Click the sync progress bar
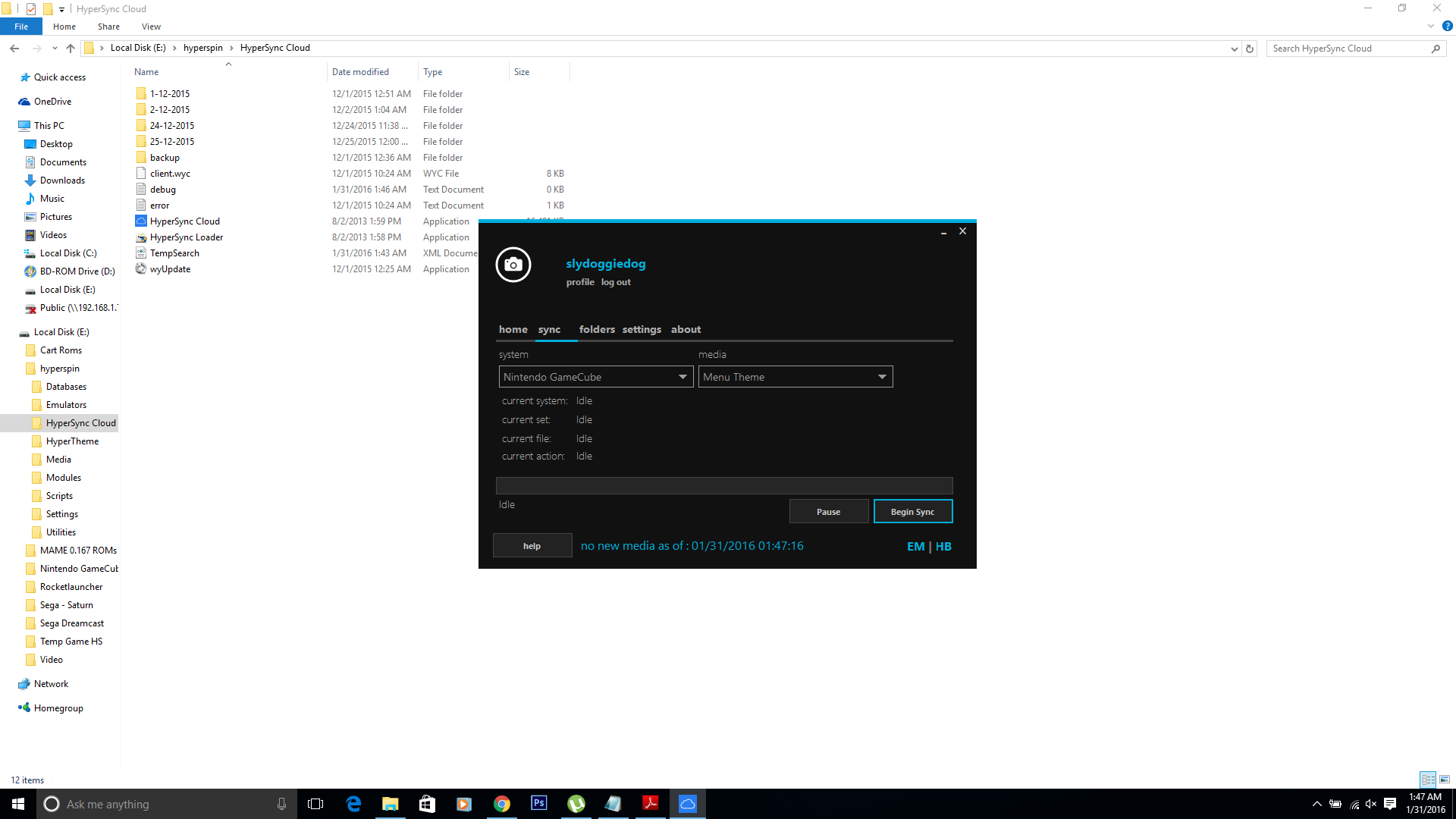 tap(723, 485)
